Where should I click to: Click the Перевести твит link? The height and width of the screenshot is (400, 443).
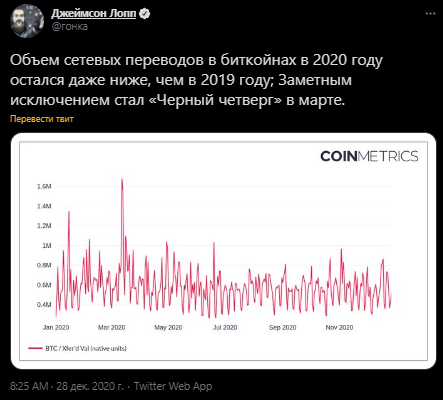(x=42, y=119)
